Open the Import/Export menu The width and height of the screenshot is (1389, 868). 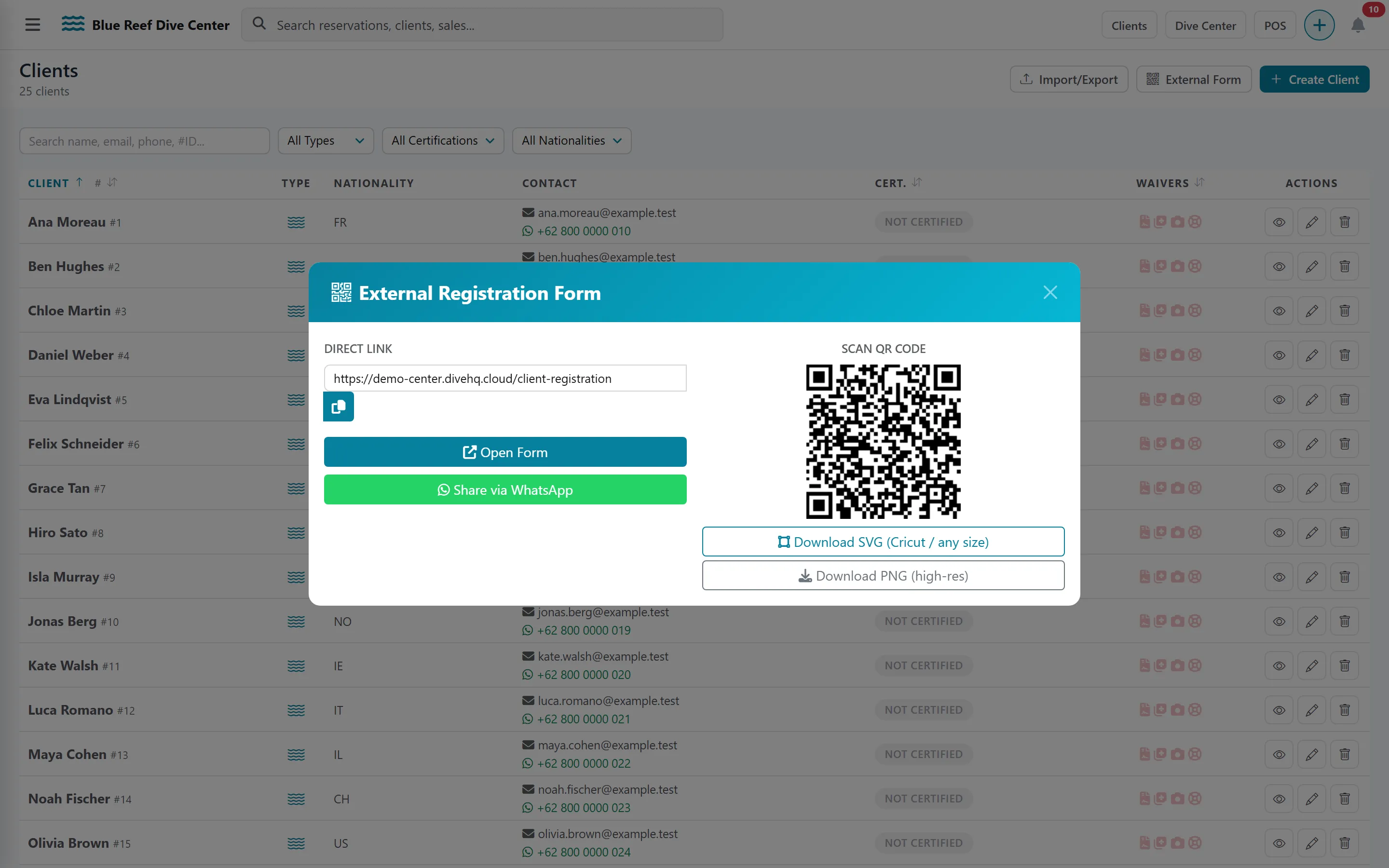[1069, 79]
